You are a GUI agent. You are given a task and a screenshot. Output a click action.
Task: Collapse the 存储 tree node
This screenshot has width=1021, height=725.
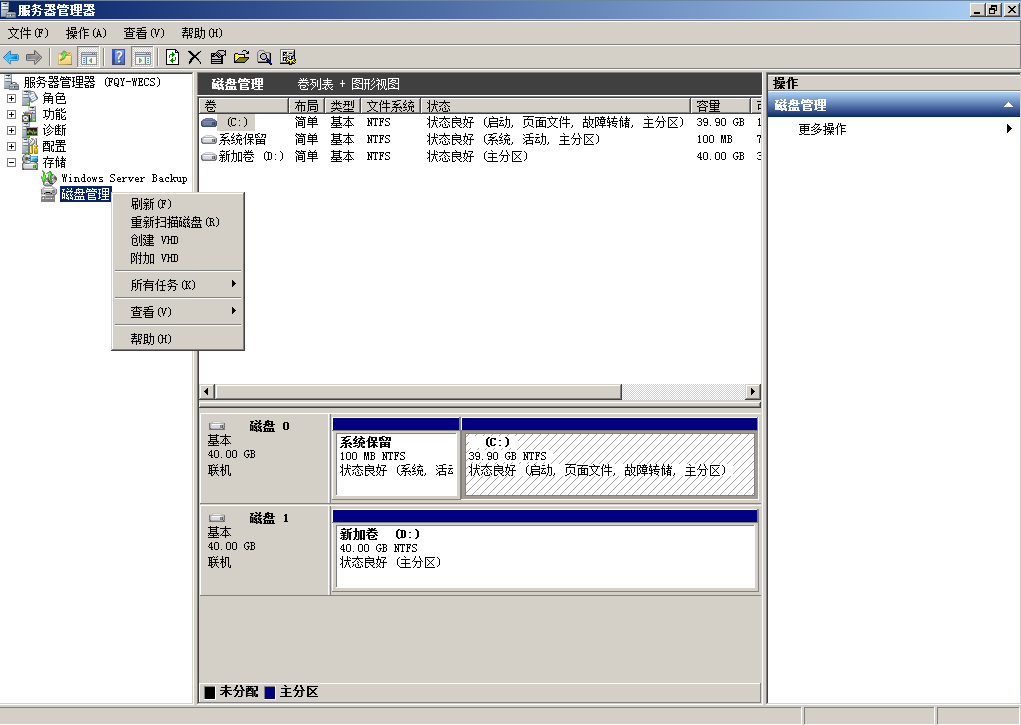click(12, 162)
